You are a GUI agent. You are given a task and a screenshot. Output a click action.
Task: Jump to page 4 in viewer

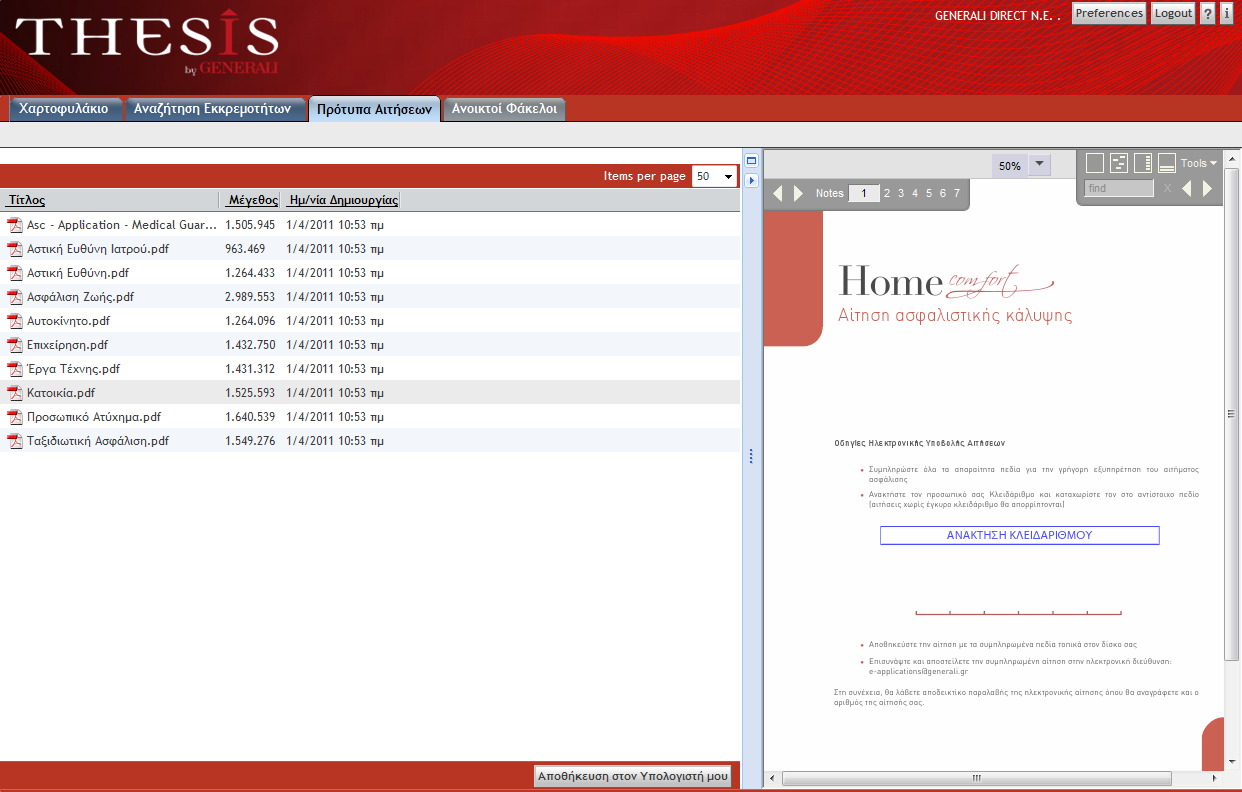(x=915, y=193)
